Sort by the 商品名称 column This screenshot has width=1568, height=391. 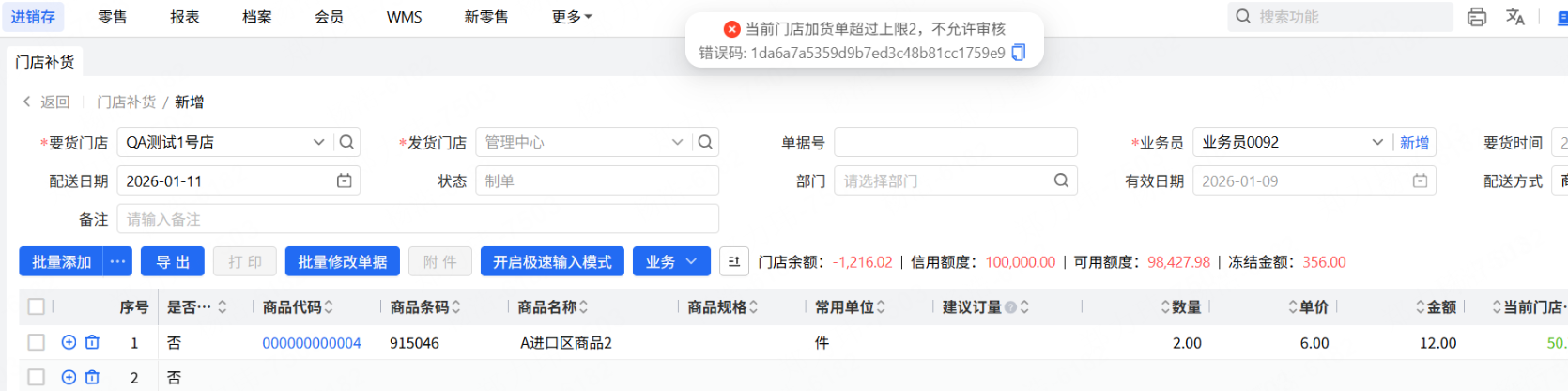[x=583, y=306]
